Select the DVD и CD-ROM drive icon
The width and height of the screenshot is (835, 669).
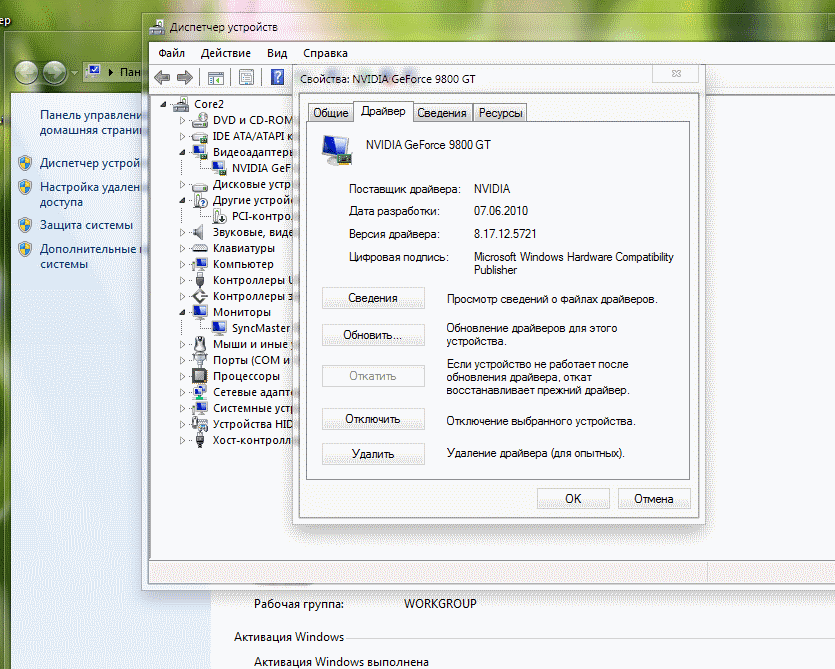(200, 120)
